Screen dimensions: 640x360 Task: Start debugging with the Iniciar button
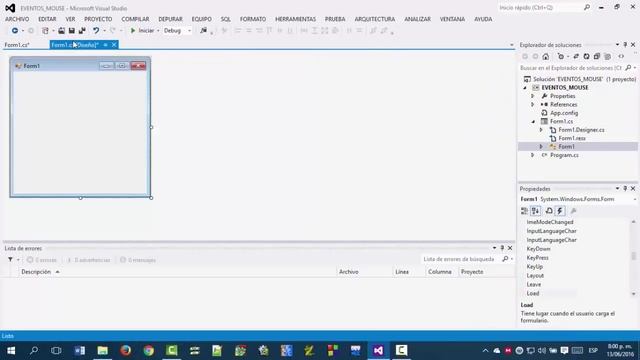[142, 31]
